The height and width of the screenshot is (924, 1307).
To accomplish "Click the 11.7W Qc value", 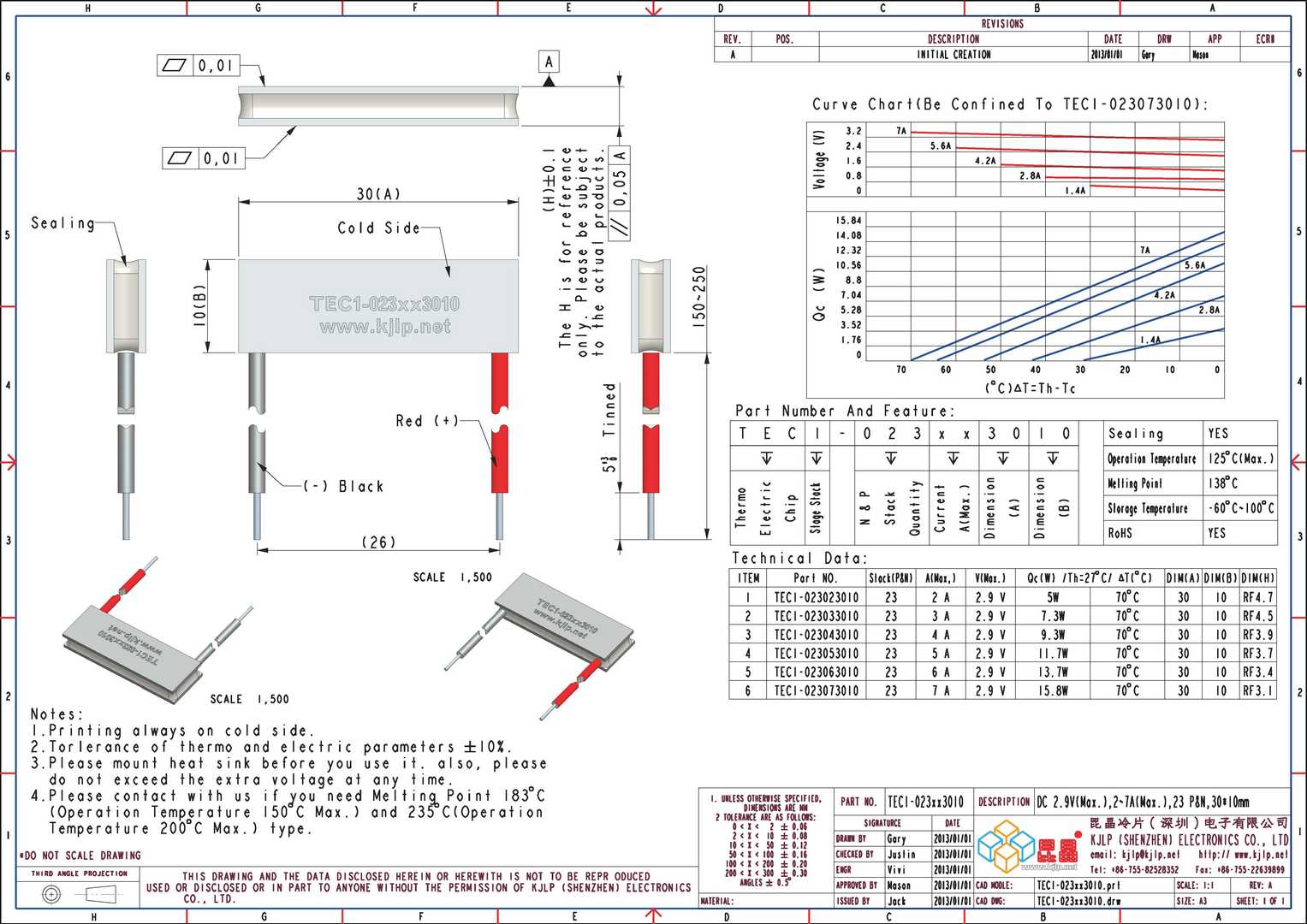I will coord(1053,654).
